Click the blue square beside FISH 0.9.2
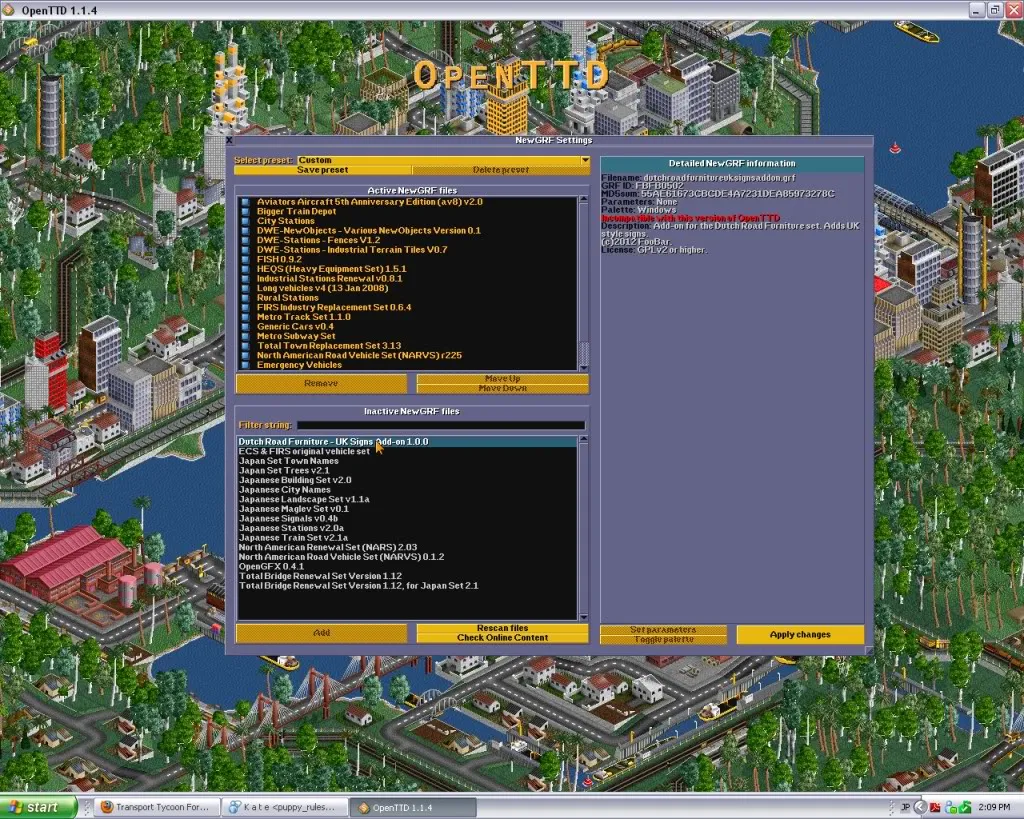1024x819 pixels. pyautogui.click(x=246, y=259)
